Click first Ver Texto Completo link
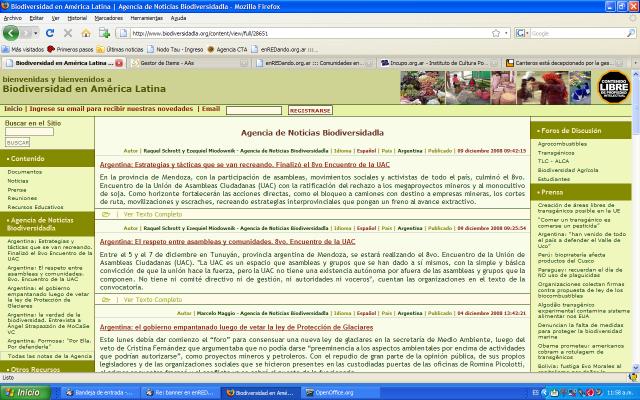The height and width of the screenshot is (400, 640). (153, 214)
